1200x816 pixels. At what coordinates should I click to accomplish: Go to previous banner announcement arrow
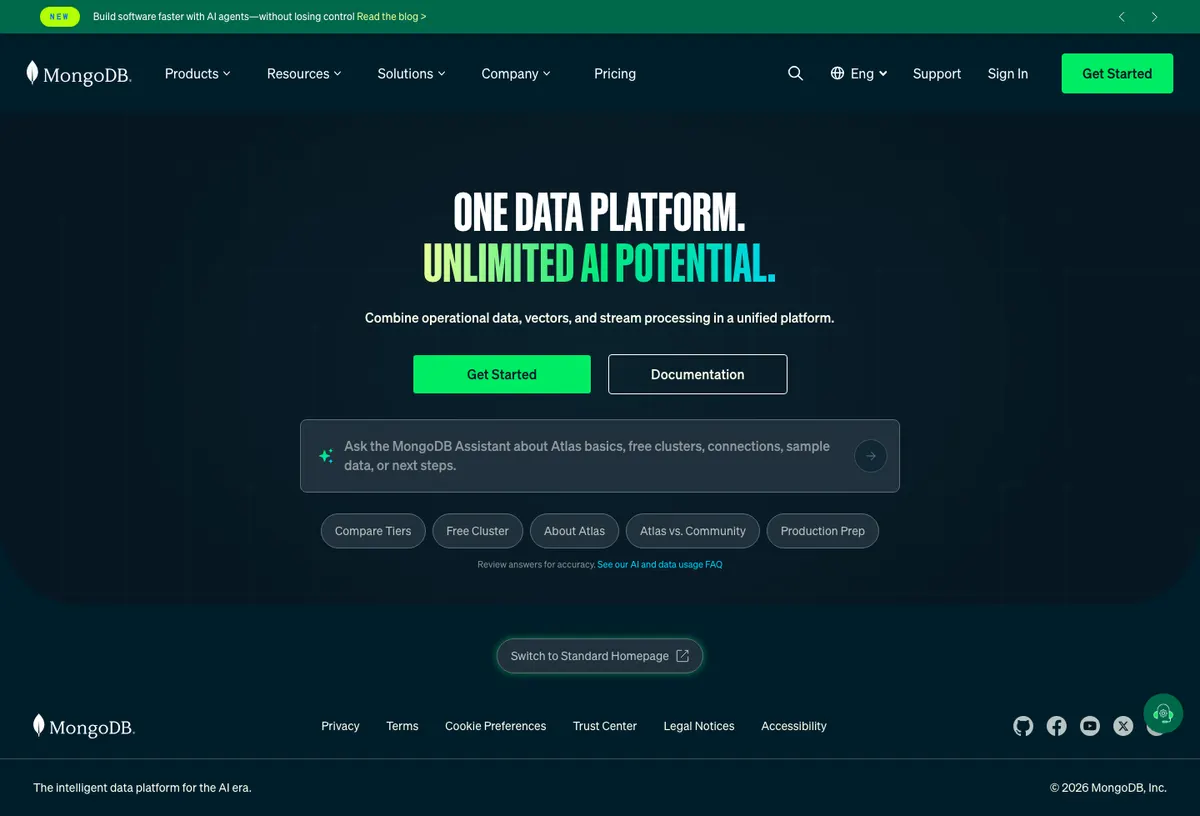(1122, 17)
